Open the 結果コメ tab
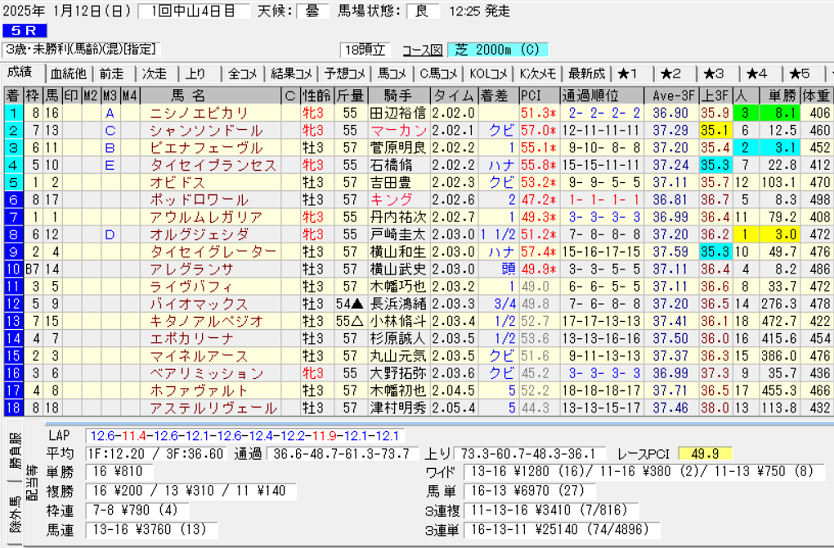This screenshot has width=834, height=548. 292,73
